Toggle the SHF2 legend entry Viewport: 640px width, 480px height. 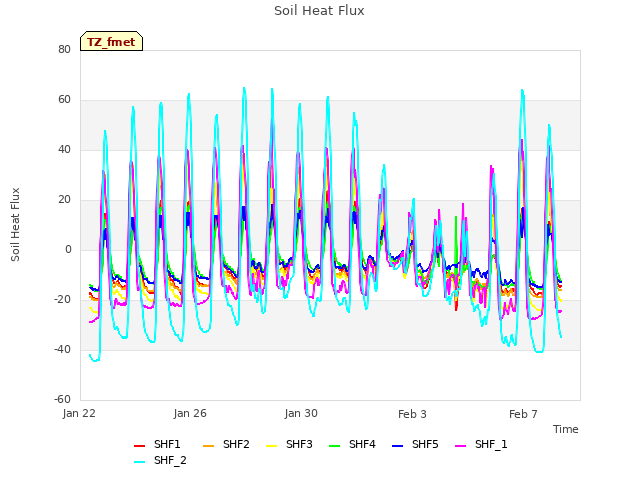(226, 444)
